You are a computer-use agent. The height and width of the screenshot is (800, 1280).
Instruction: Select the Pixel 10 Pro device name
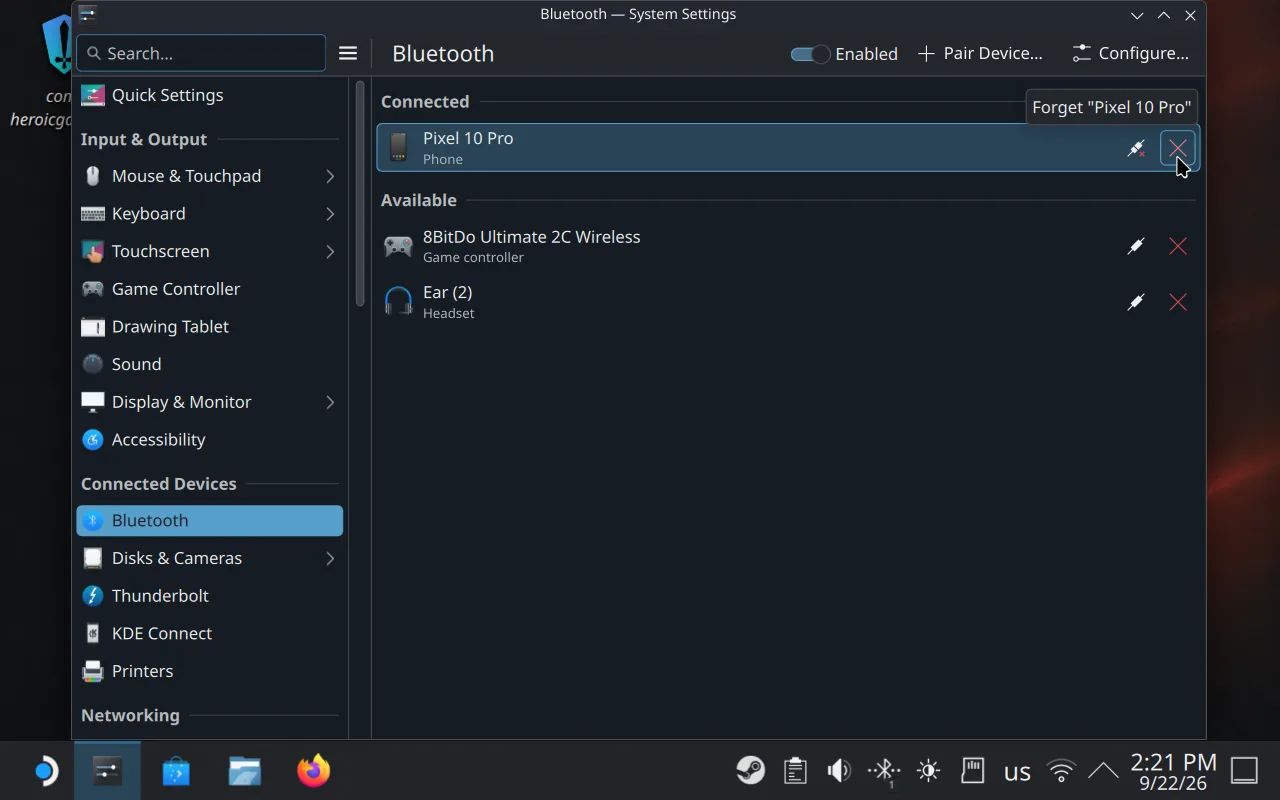click(x=468, y=138)
